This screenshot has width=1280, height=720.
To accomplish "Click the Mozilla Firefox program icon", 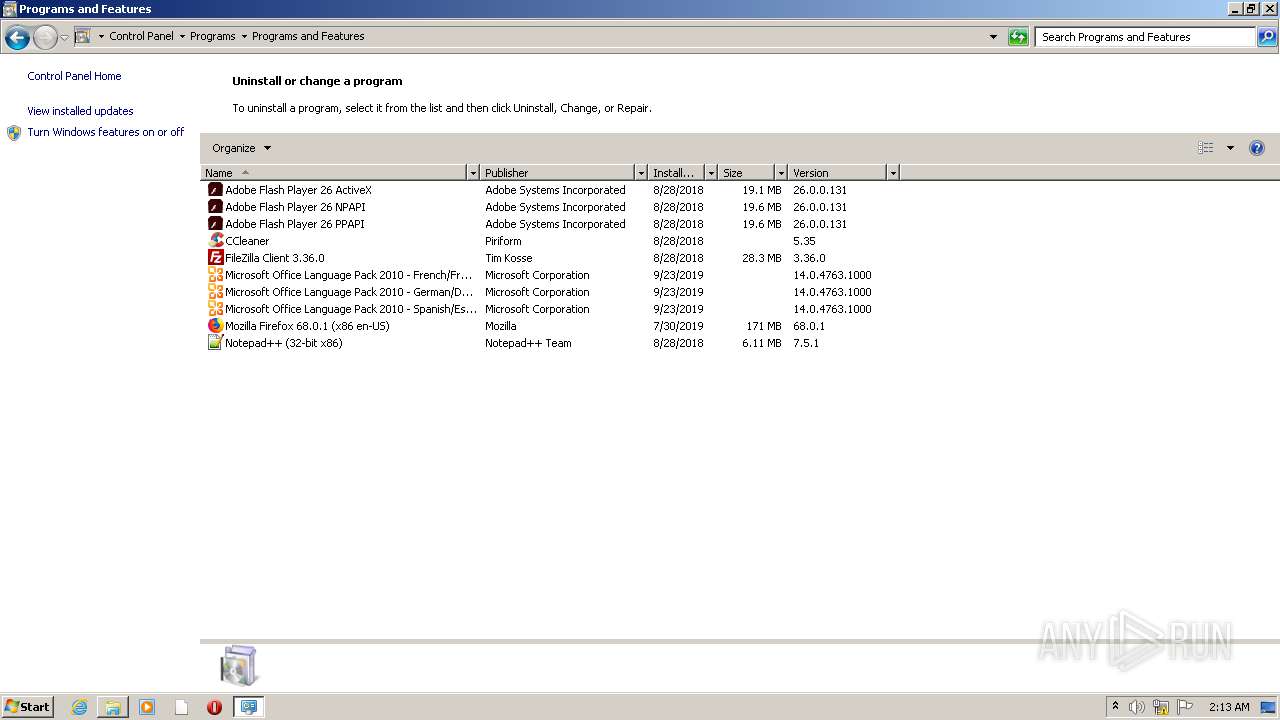I will 215,326.
